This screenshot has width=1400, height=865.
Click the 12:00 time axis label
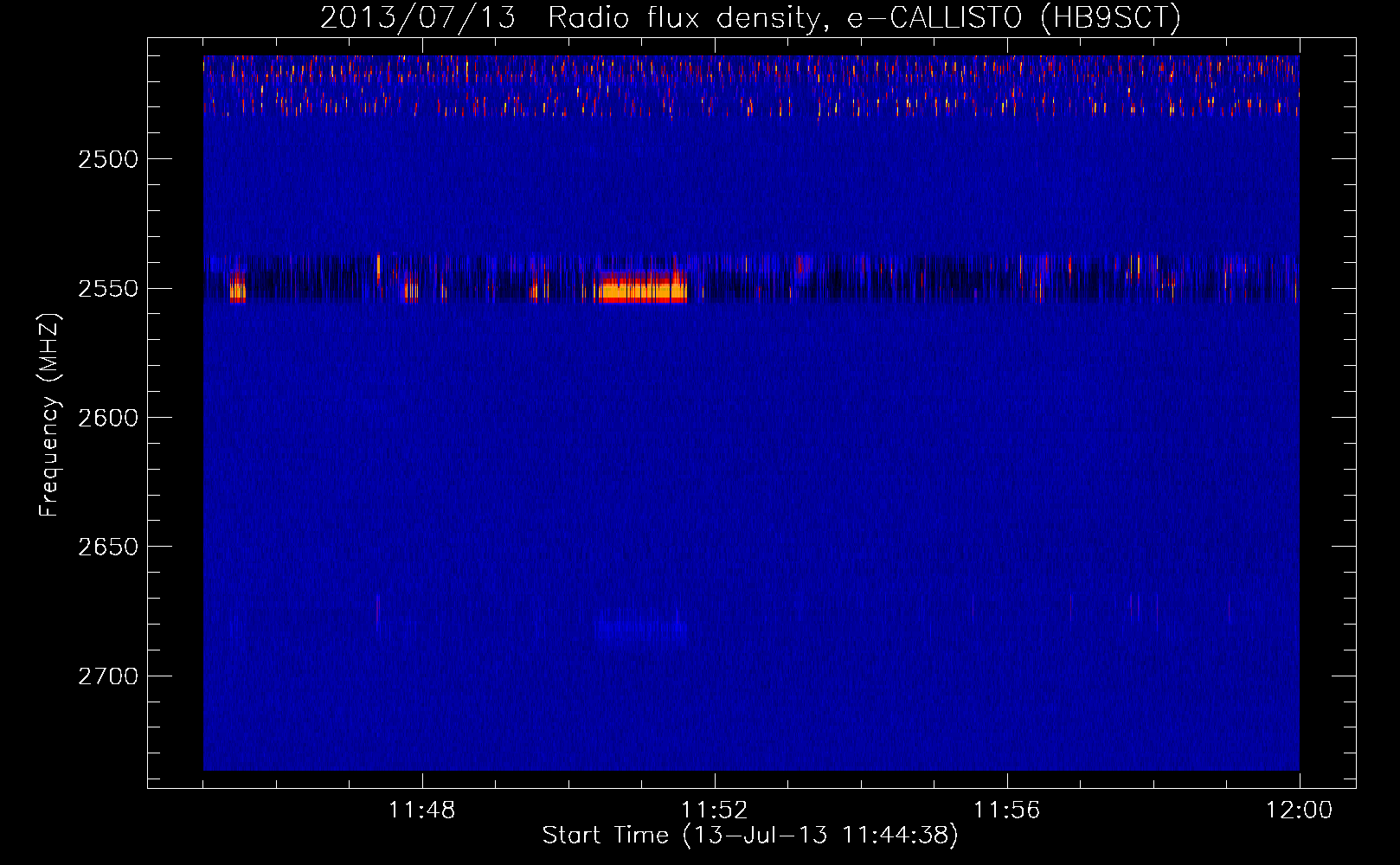1299,811
